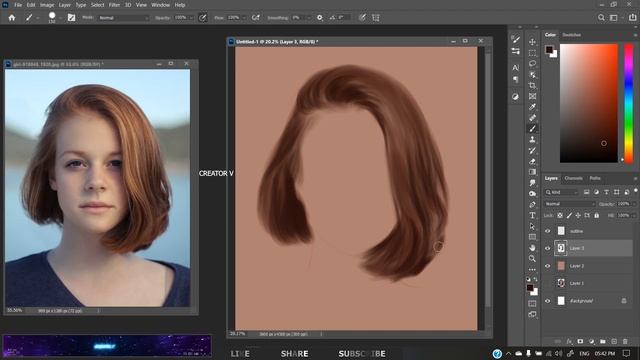Select the Gradient tool
The height and width of the screenshot is (360, 640).
[x=532, y=172]
